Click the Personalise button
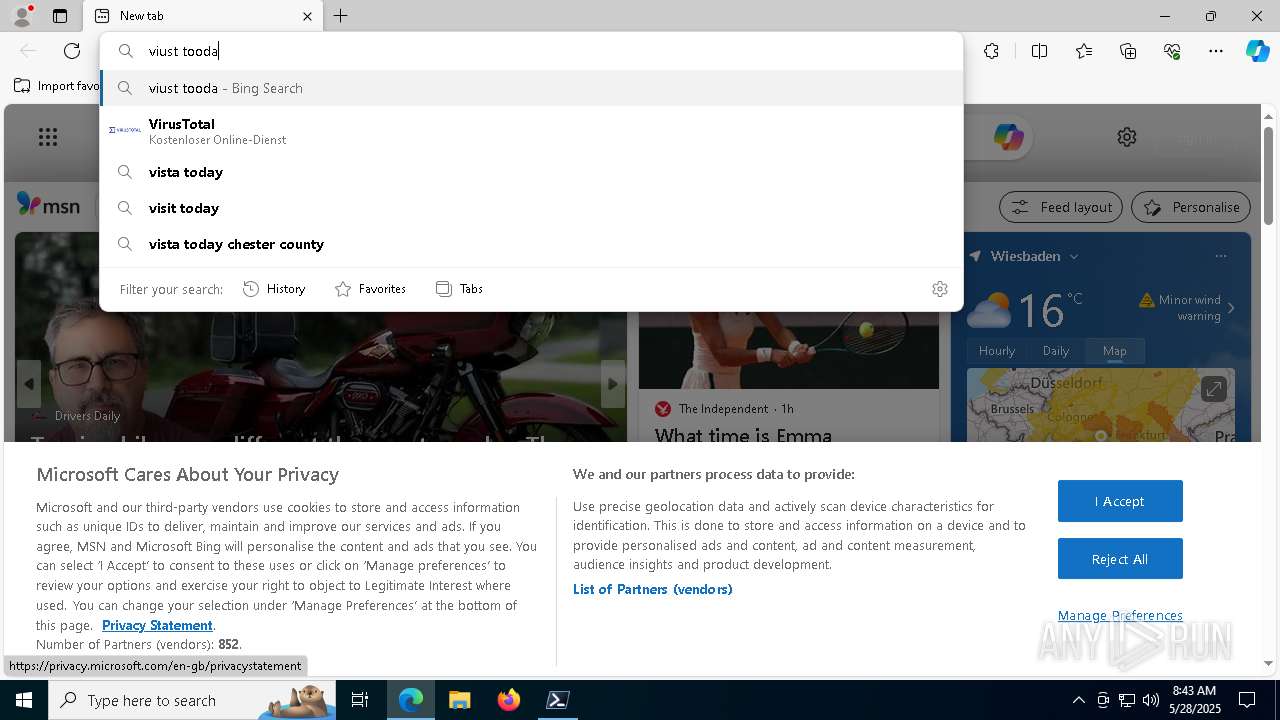Viewport: 1280px width, 720px height. point(1191,207)
